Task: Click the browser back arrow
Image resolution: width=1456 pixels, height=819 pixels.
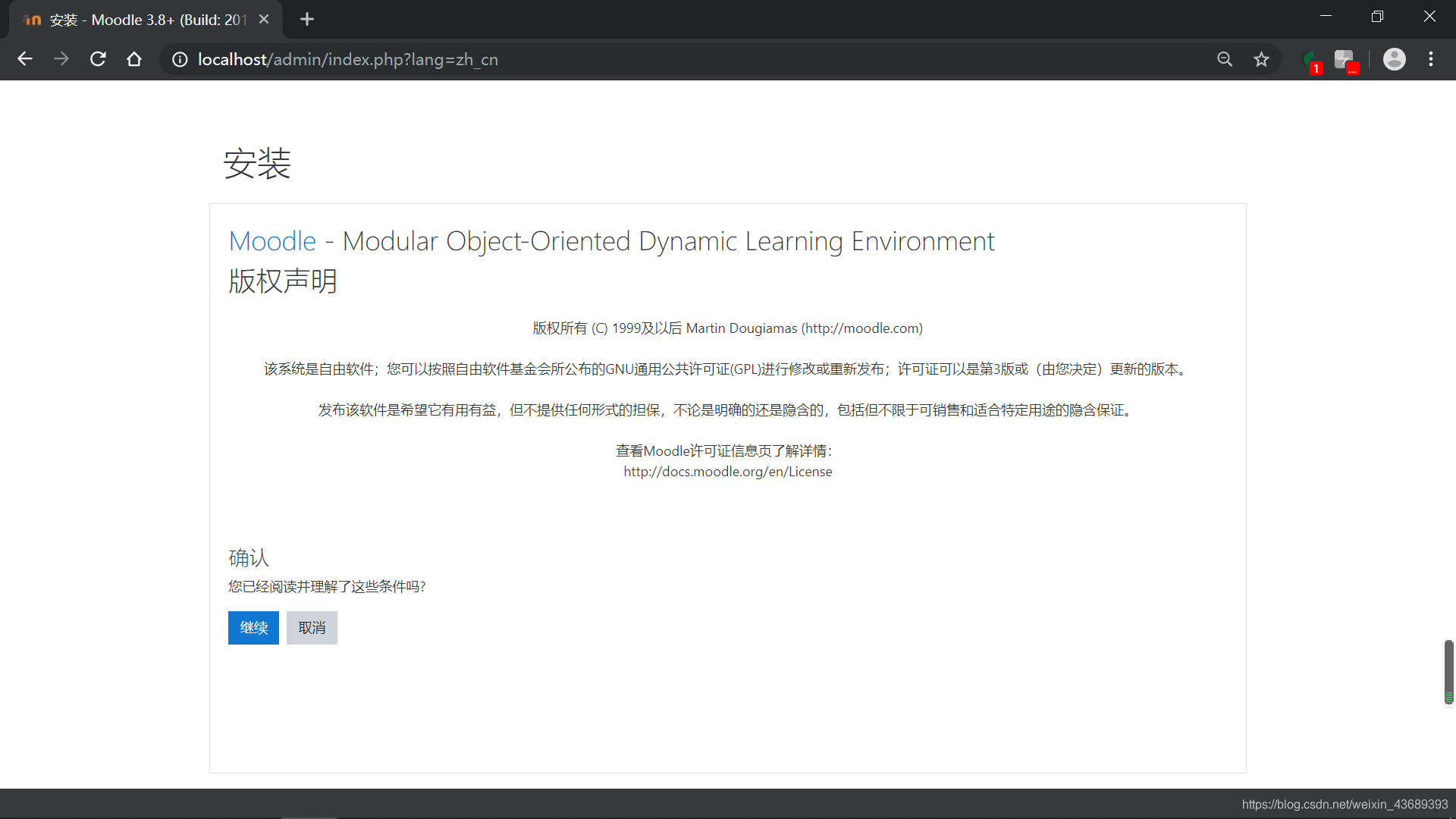Action: pos(25,59)
